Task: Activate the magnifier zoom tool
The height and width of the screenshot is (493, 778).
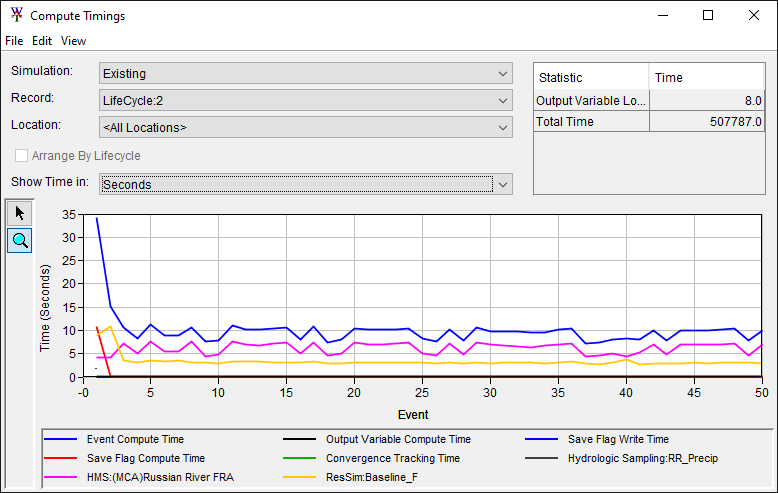Action: 19,241
